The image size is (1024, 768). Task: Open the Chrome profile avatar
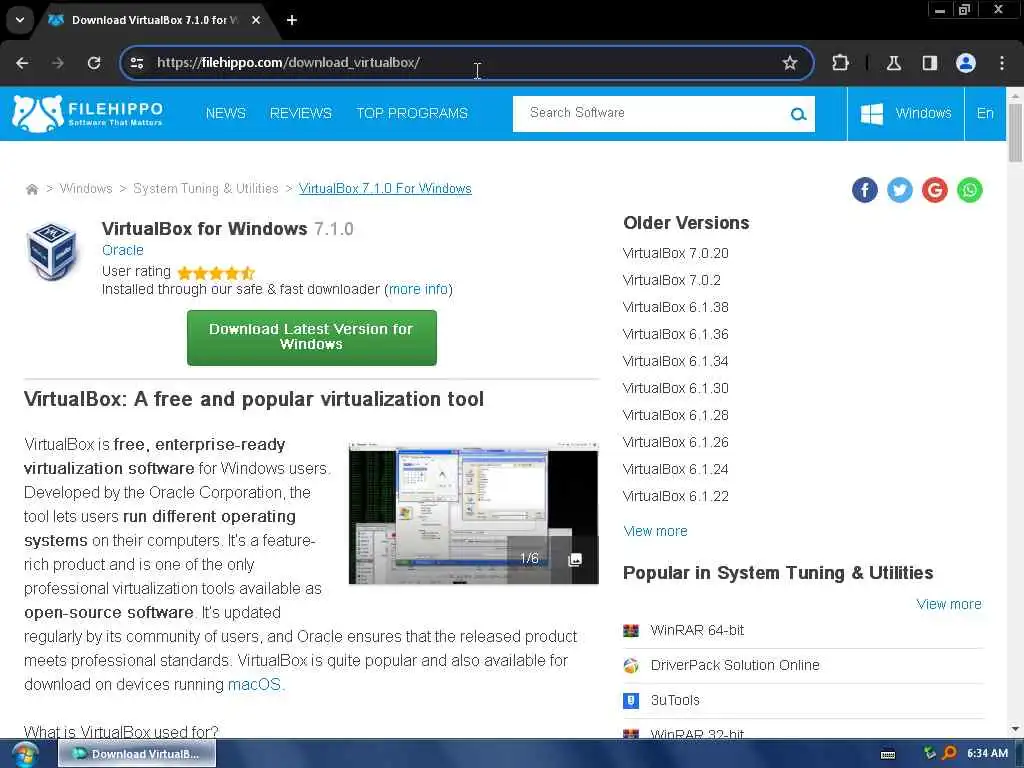click(x=966, y=63)
